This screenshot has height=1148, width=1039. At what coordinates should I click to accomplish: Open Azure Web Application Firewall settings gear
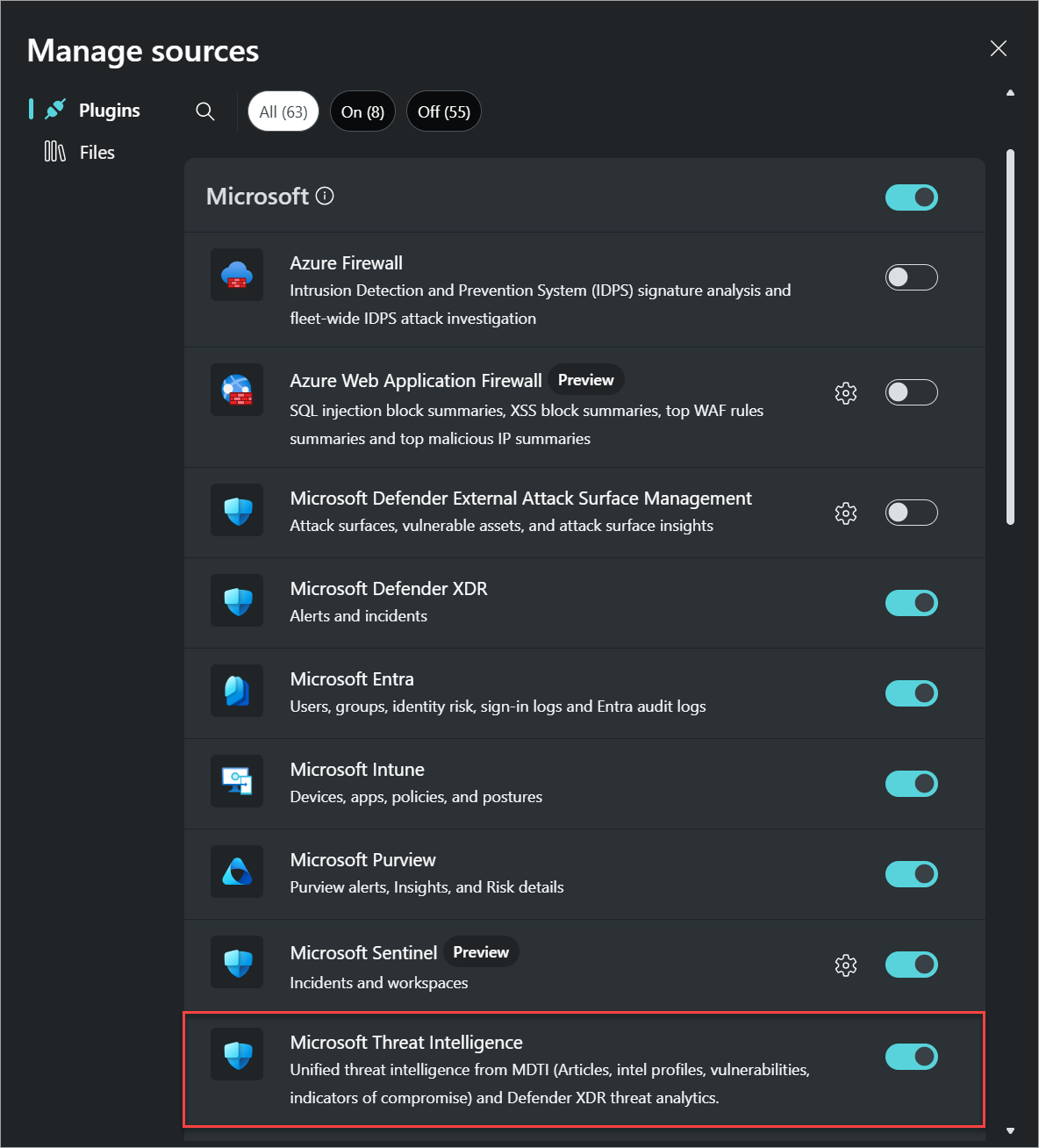pos(845,392)
